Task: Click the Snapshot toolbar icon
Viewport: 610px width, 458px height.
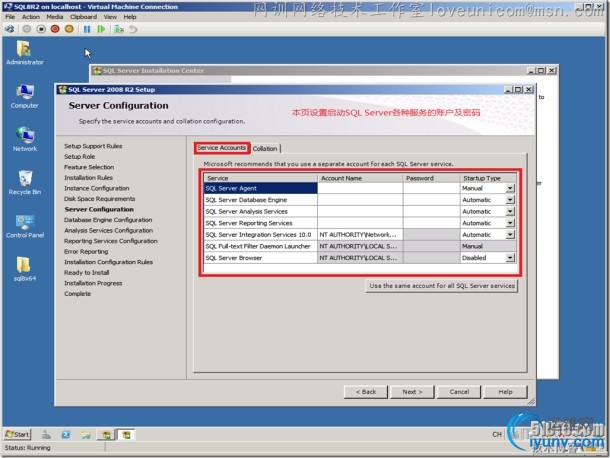Action: coord(119,29)
